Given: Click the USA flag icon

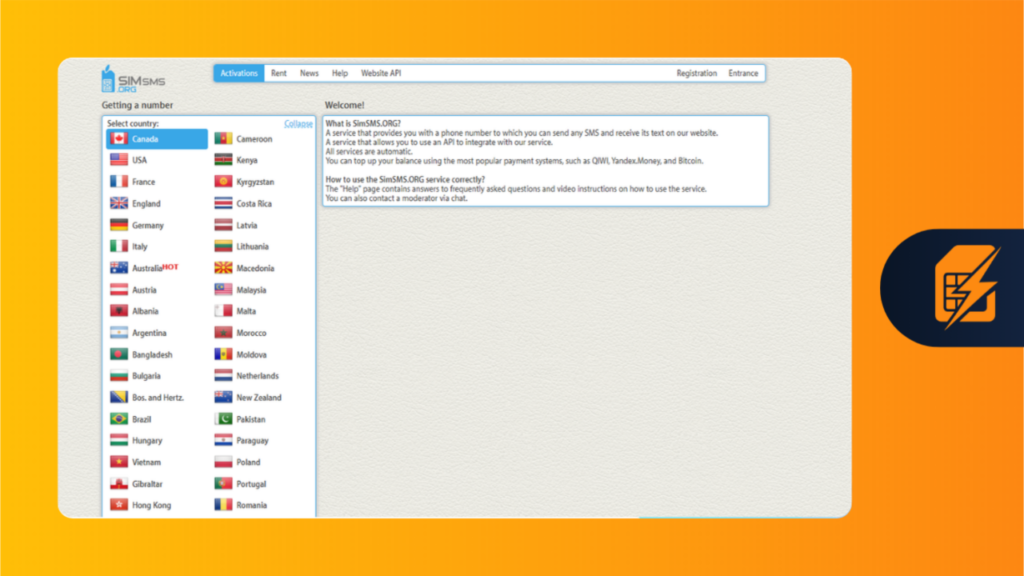Looking at the screenshot, I should (119, 160).
